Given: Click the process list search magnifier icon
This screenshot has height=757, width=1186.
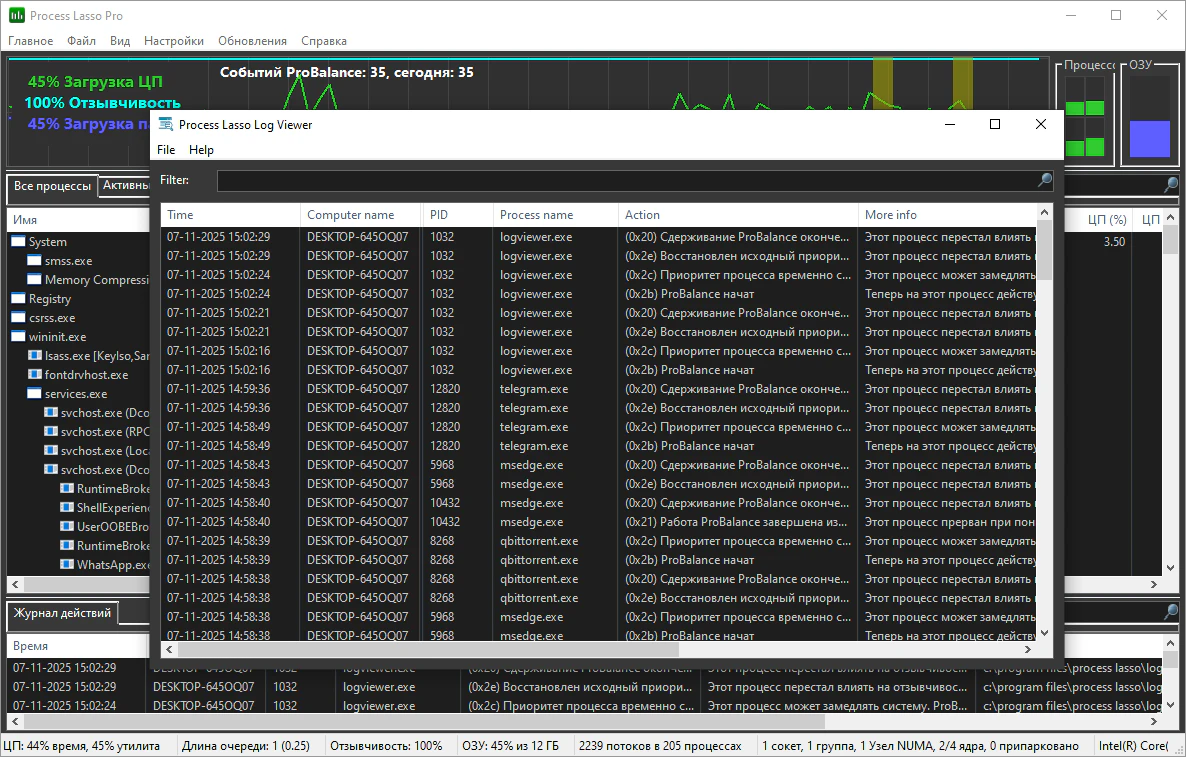Looking at the screenshot, I should point(1171,186).
